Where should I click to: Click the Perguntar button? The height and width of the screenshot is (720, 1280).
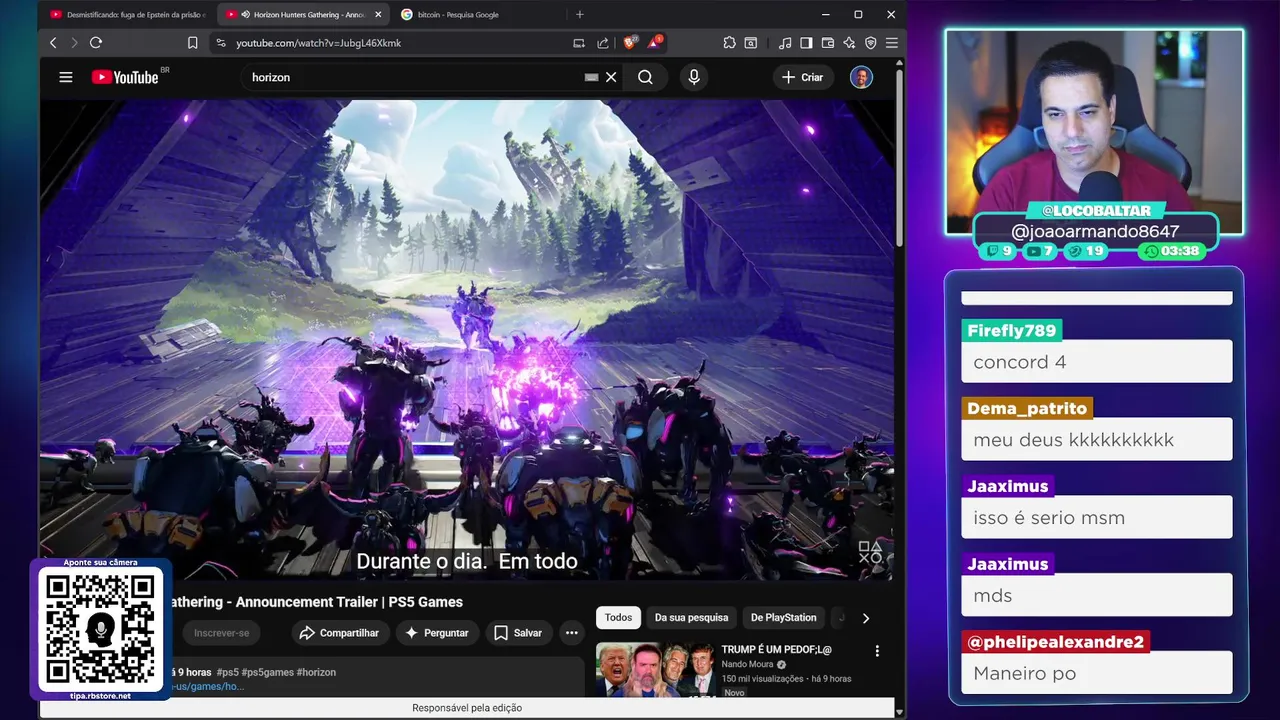pos(436,633)
